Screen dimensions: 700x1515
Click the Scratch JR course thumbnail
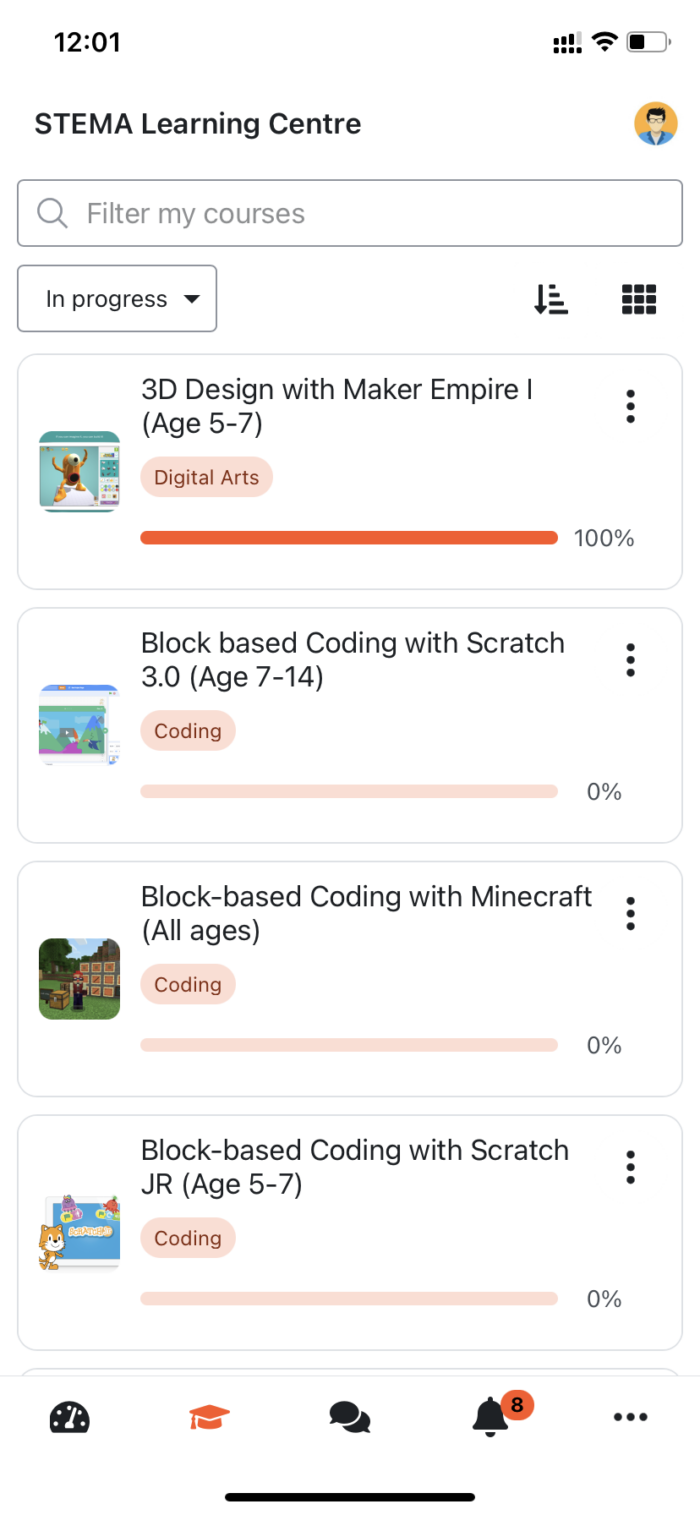point(79,1232)
